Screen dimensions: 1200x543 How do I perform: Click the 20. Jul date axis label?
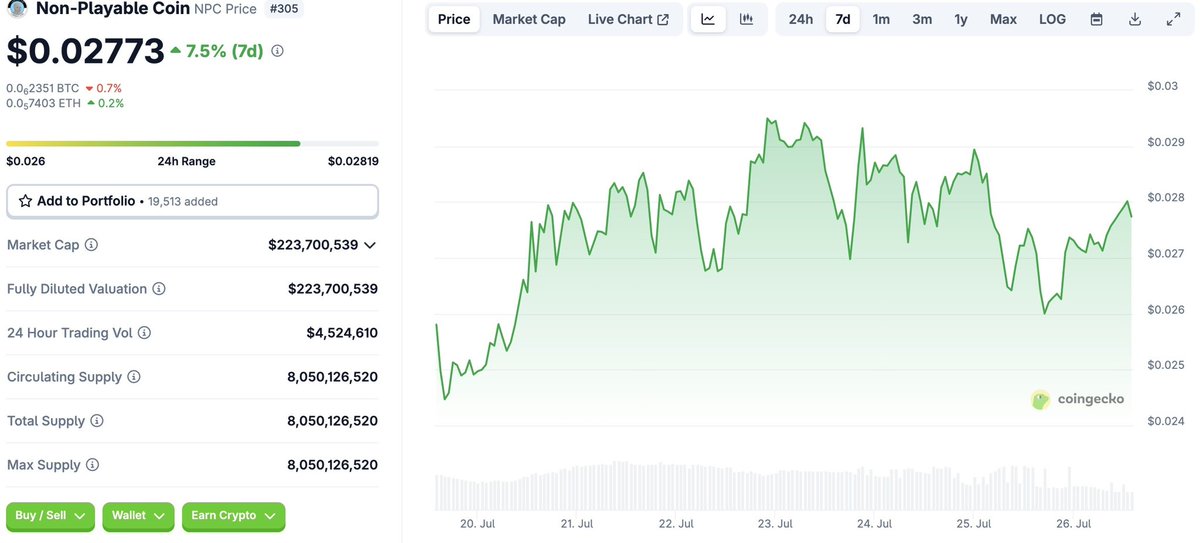click(x=477, y=524)
